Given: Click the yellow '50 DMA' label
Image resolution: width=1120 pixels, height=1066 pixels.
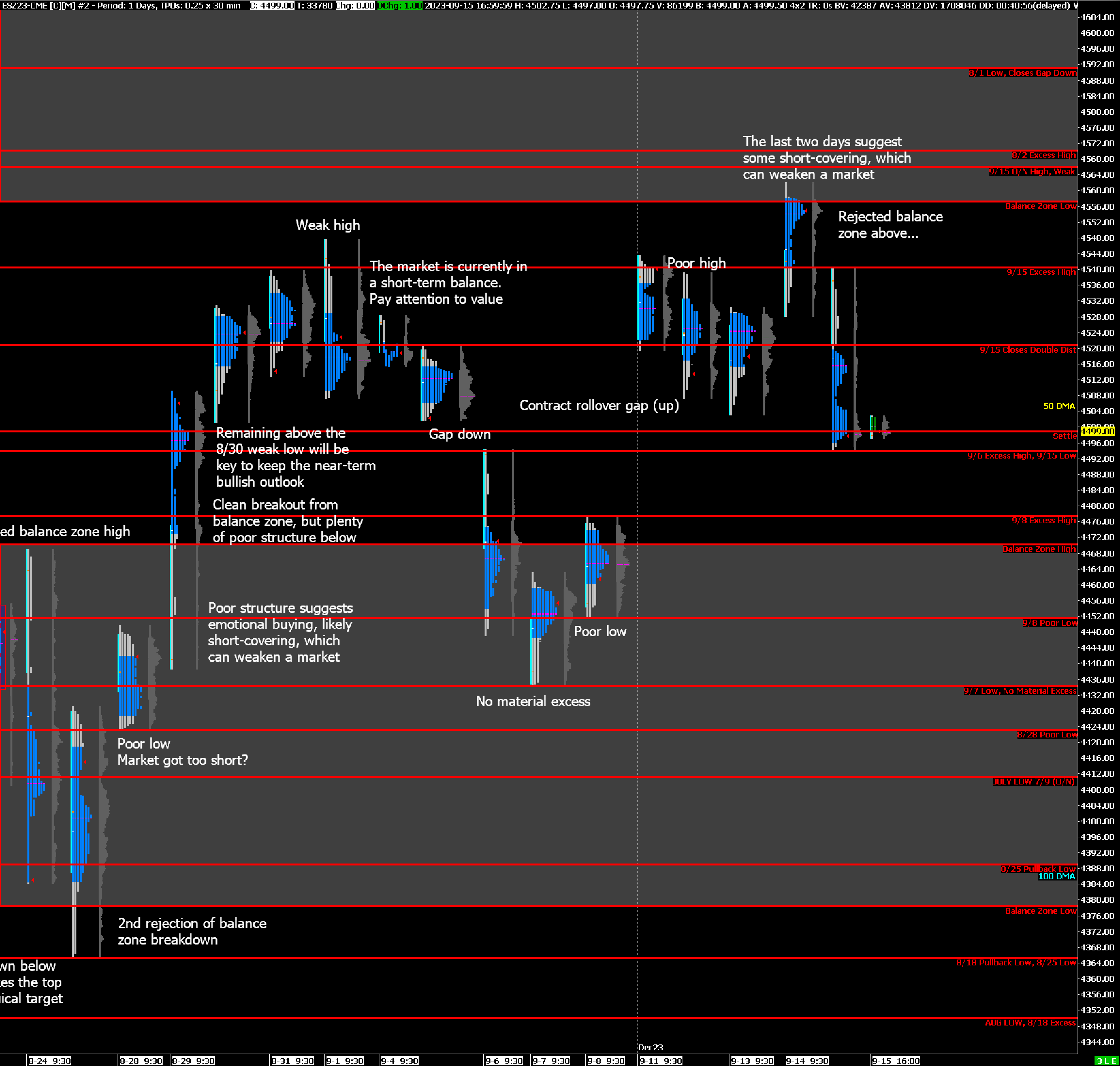Looking at the screenshot, I should pyautogui.click(x=1059, y=406).
